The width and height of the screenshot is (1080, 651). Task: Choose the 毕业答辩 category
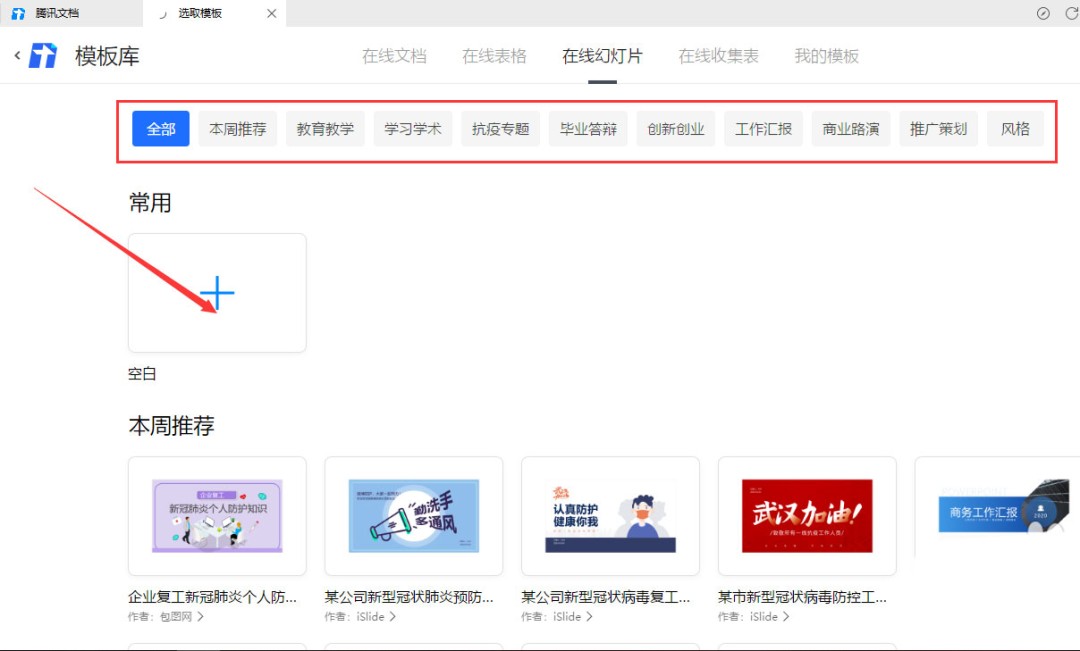588,128
